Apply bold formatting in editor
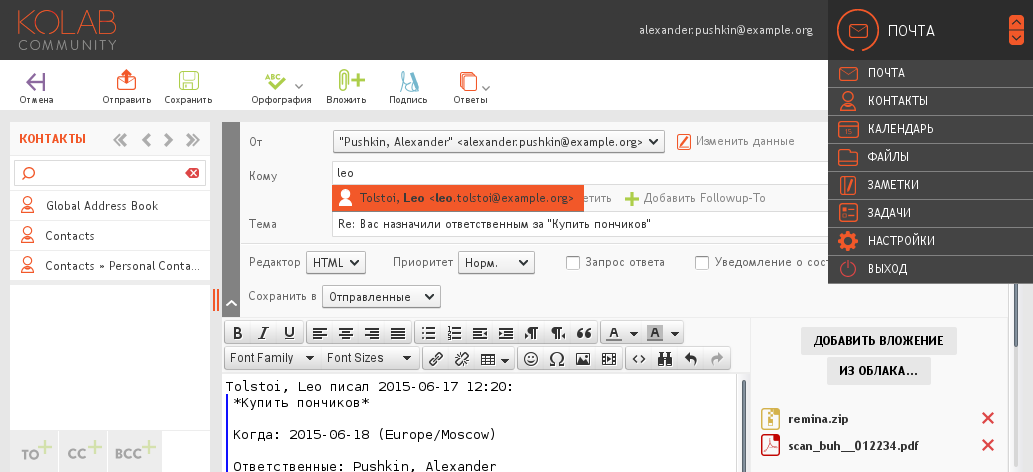 (238, 334)
